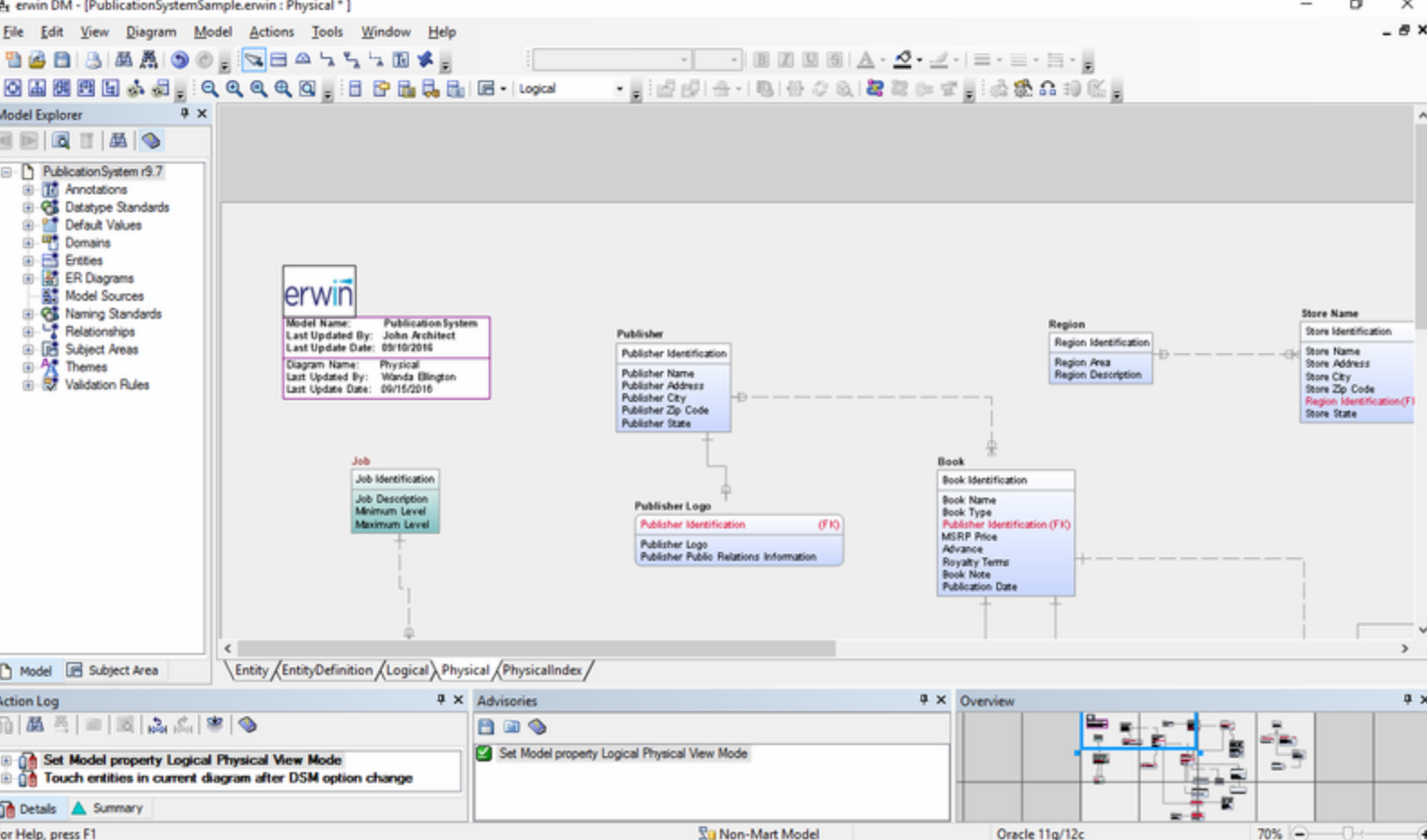Click the Save model disk icon
This screenshot has height=840, width=1427.
[61, 60]
